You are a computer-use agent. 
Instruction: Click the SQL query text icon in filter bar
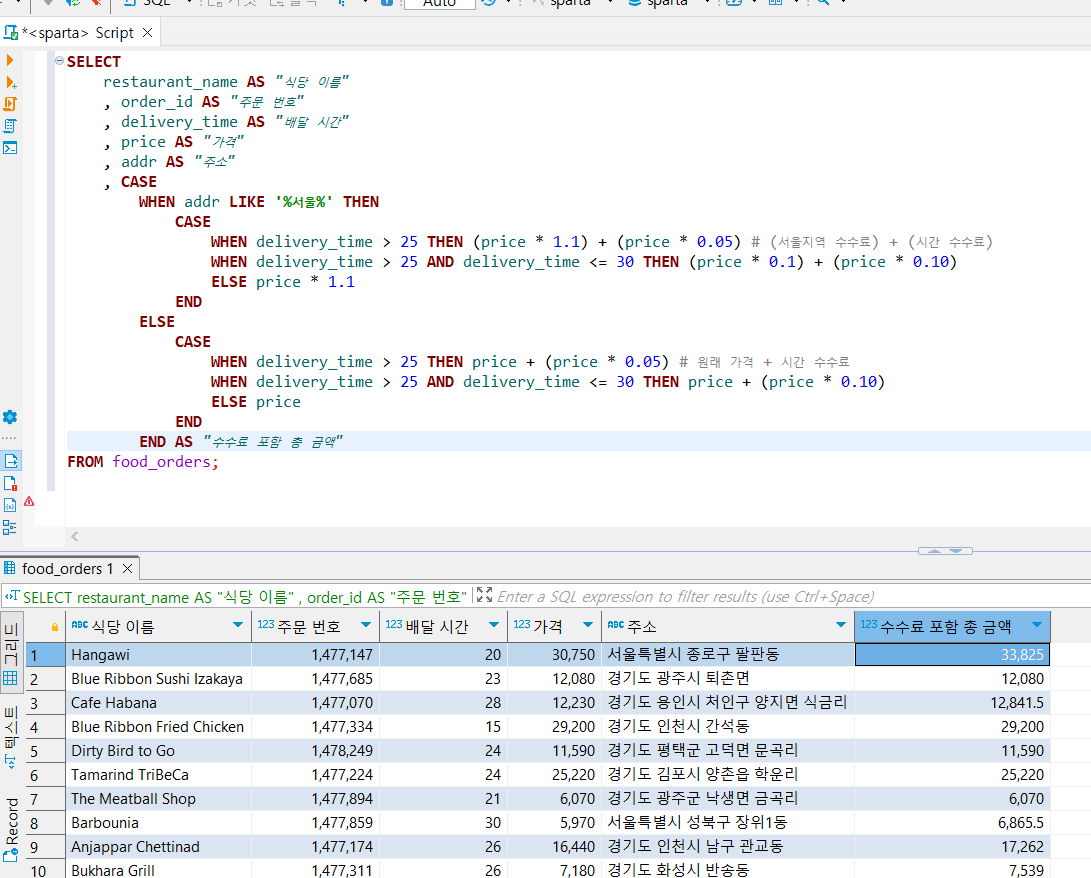(x=12, y=596)
